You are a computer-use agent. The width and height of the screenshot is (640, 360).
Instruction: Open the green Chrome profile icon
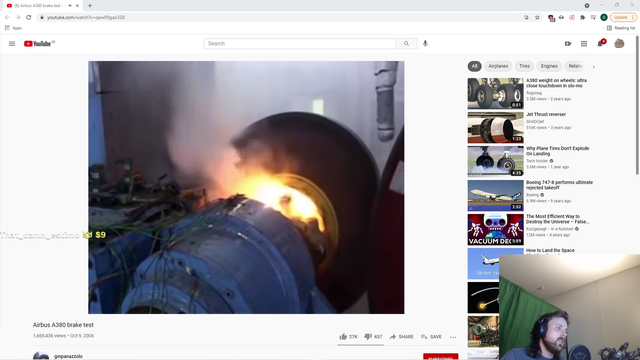[604, 17]
